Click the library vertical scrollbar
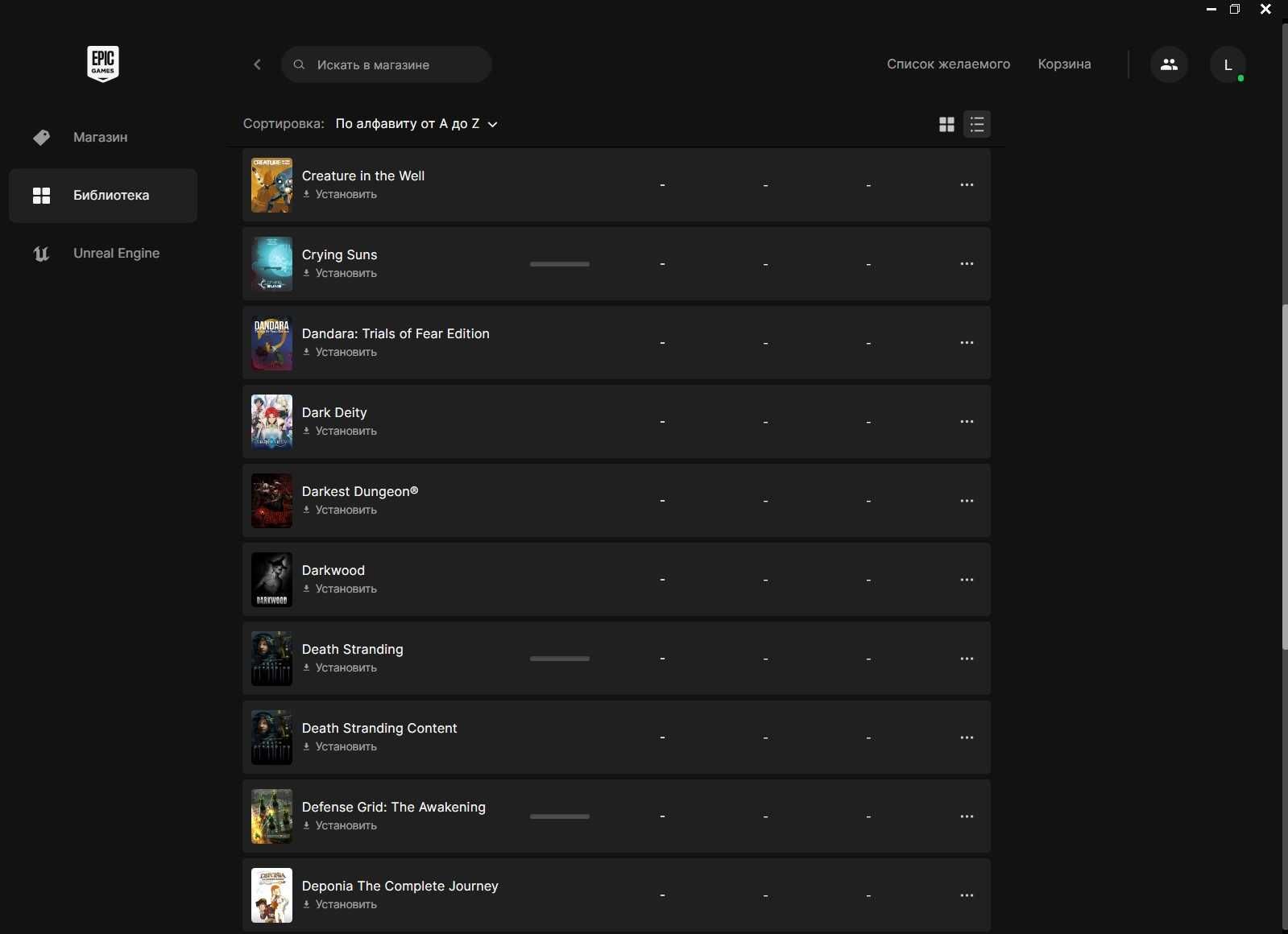 click(1285, 477)
